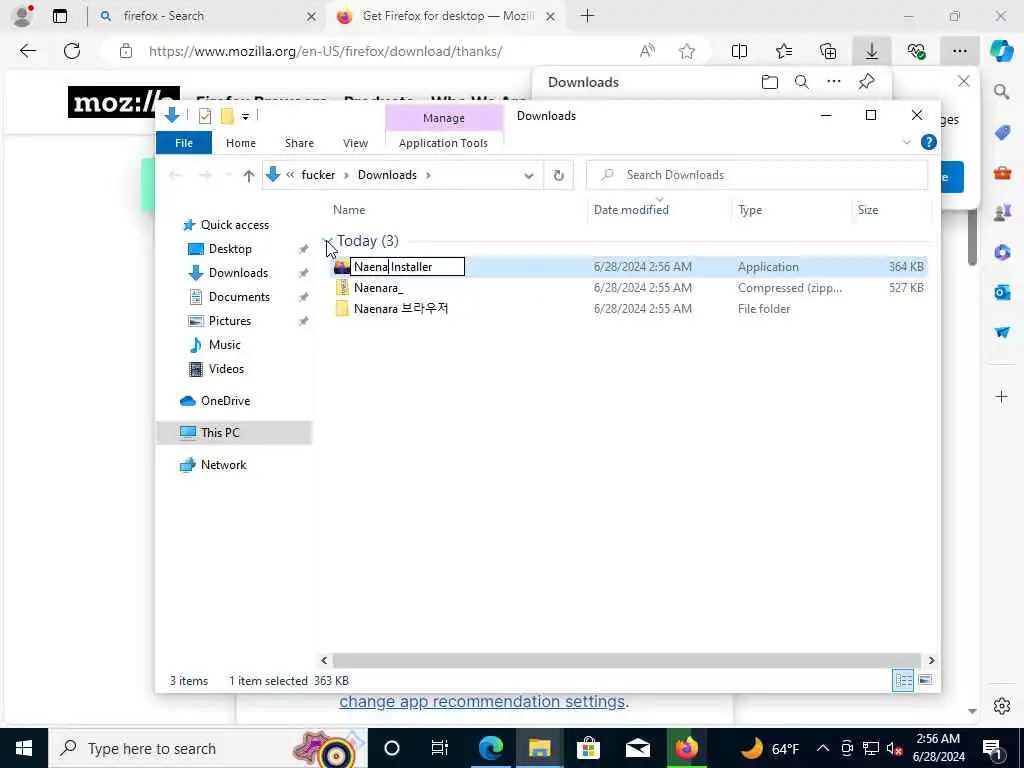Open Edge sidebar tools briefcase icon
Viewport: 1024px width, 768px height.
tap(1002, 172)
